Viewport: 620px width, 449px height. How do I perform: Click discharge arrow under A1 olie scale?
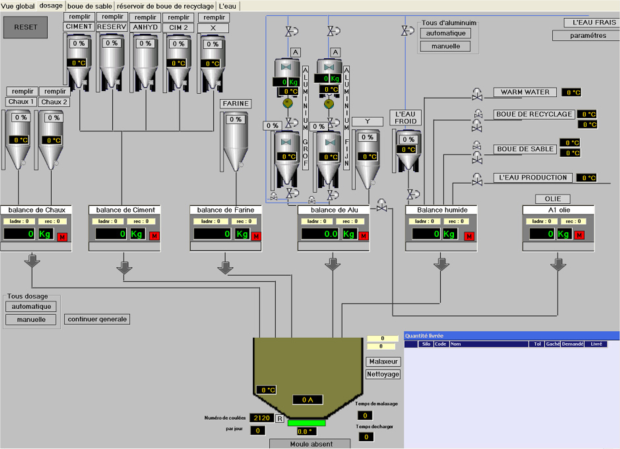coord(558,264)
